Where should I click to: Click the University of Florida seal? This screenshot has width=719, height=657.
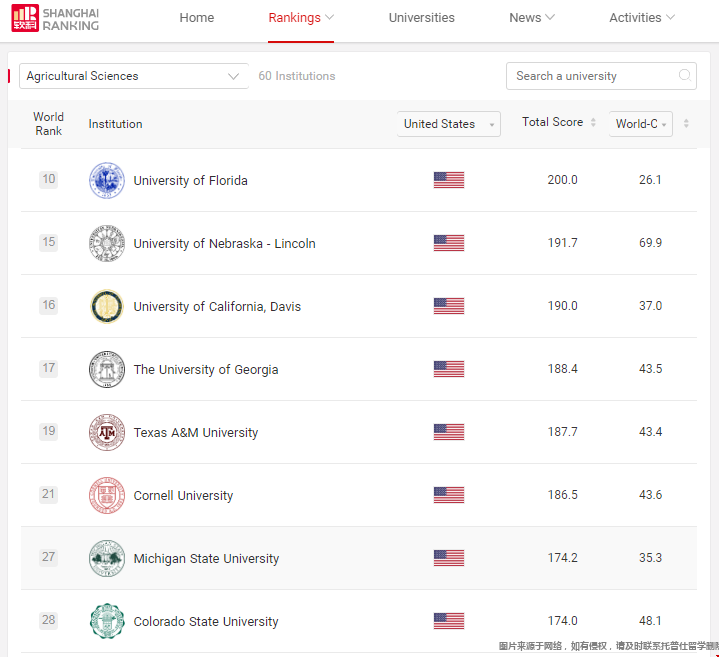click(x=107, y=180)
